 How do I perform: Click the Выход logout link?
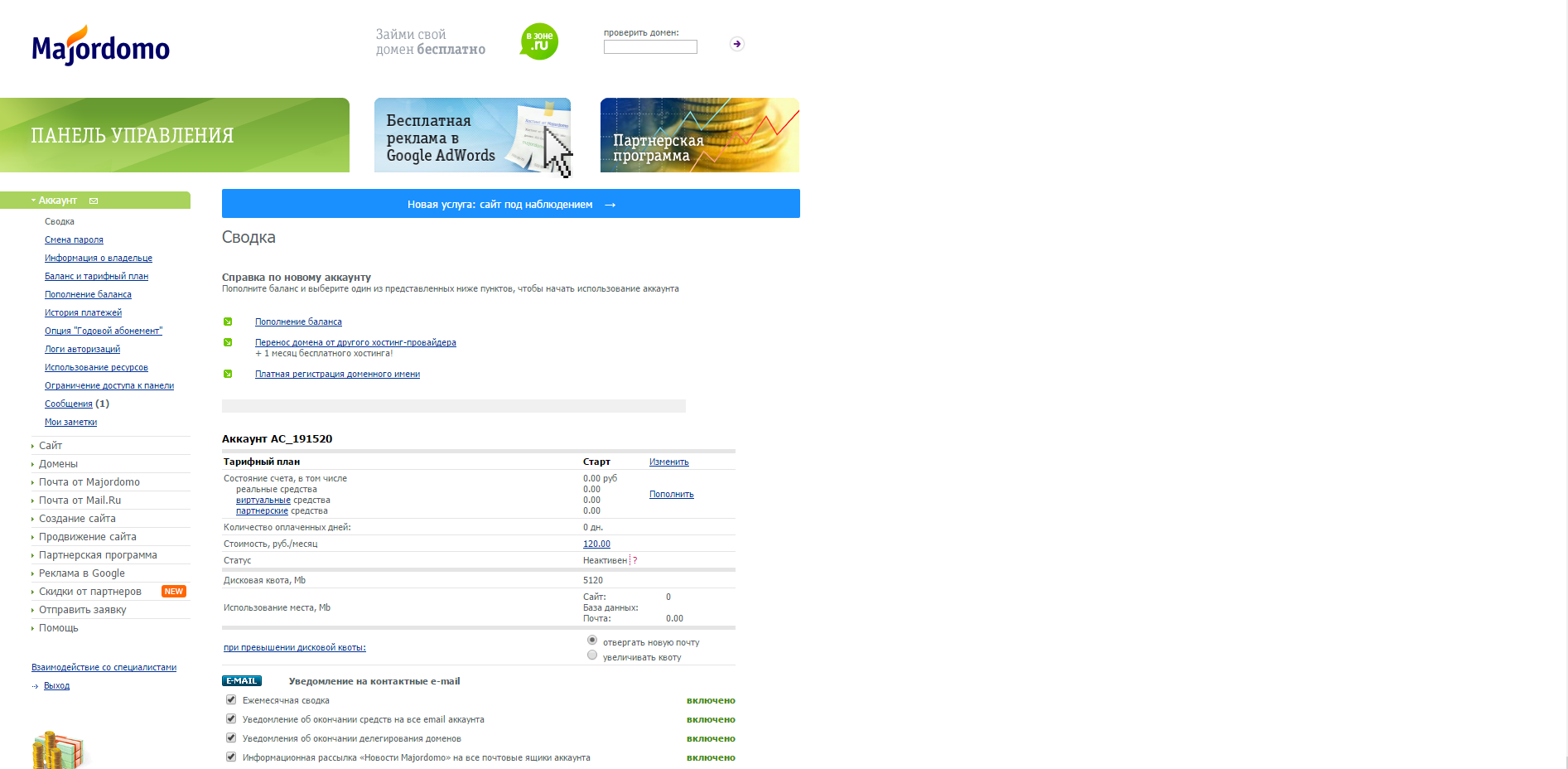click(x=56, y=685)
